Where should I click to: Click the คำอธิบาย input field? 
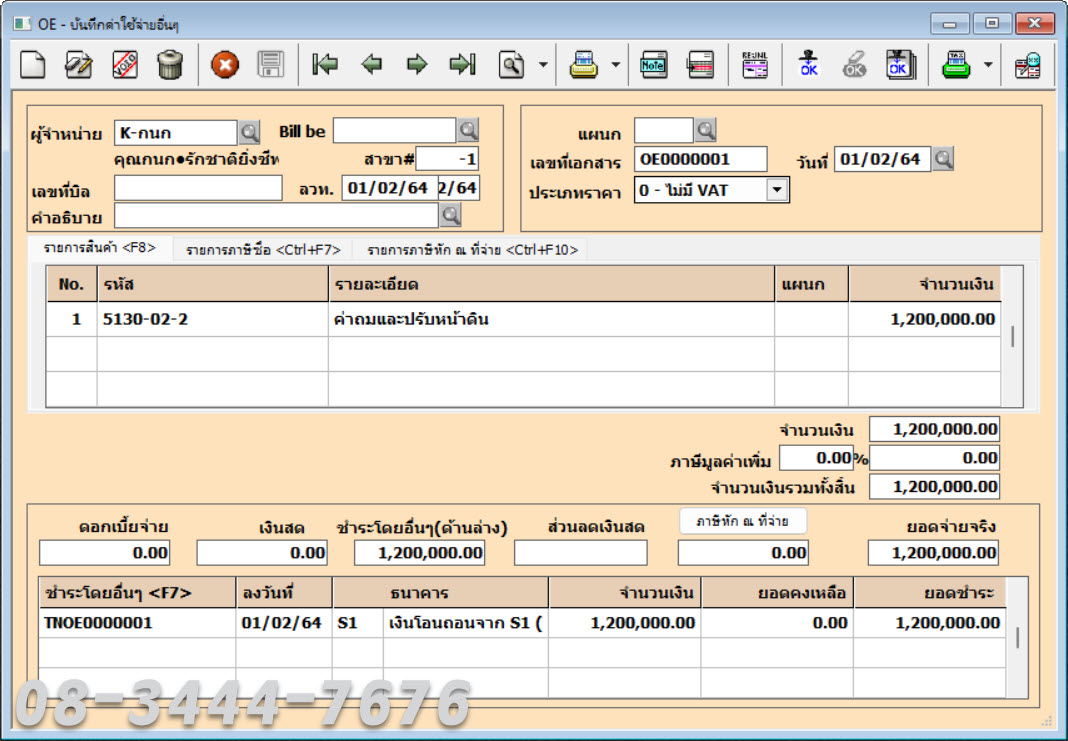point(276,216)
